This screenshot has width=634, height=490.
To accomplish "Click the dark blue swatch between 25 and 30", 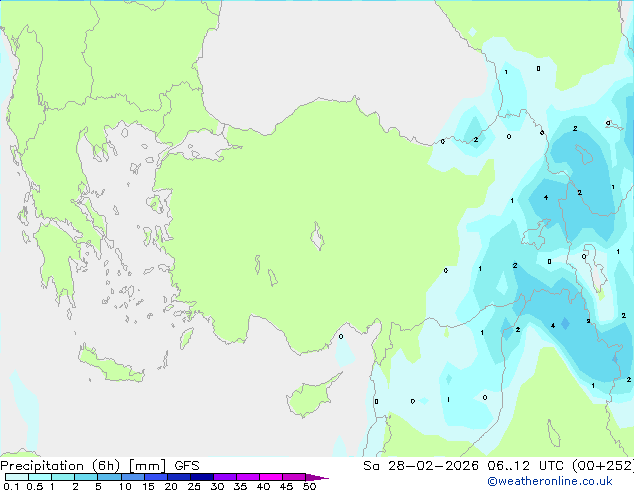I will pyautogui.click(x=202, y=477).
